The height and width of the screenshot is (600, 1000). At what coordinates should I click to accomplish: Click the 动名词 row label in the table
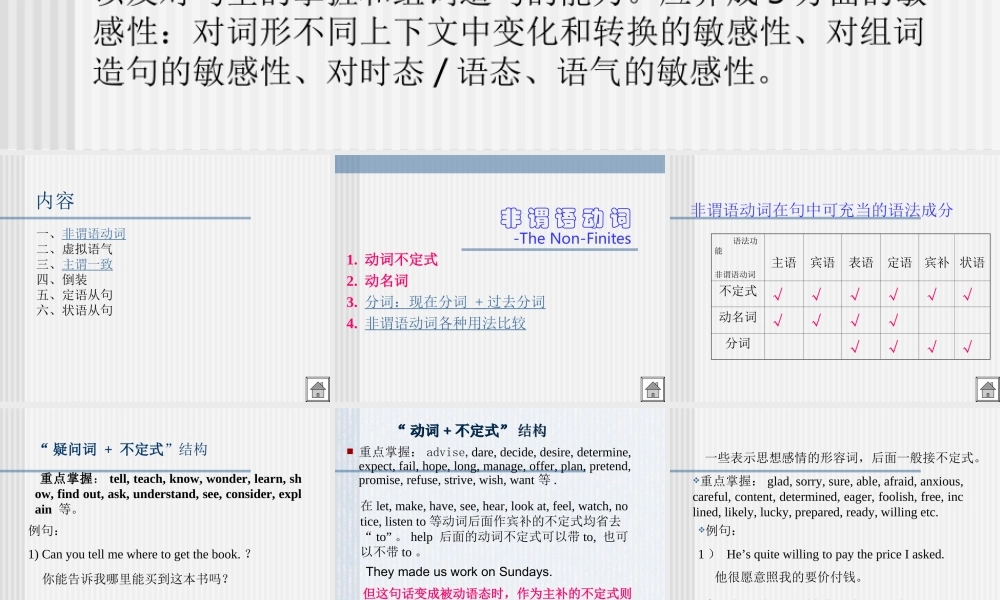point(738,318)
